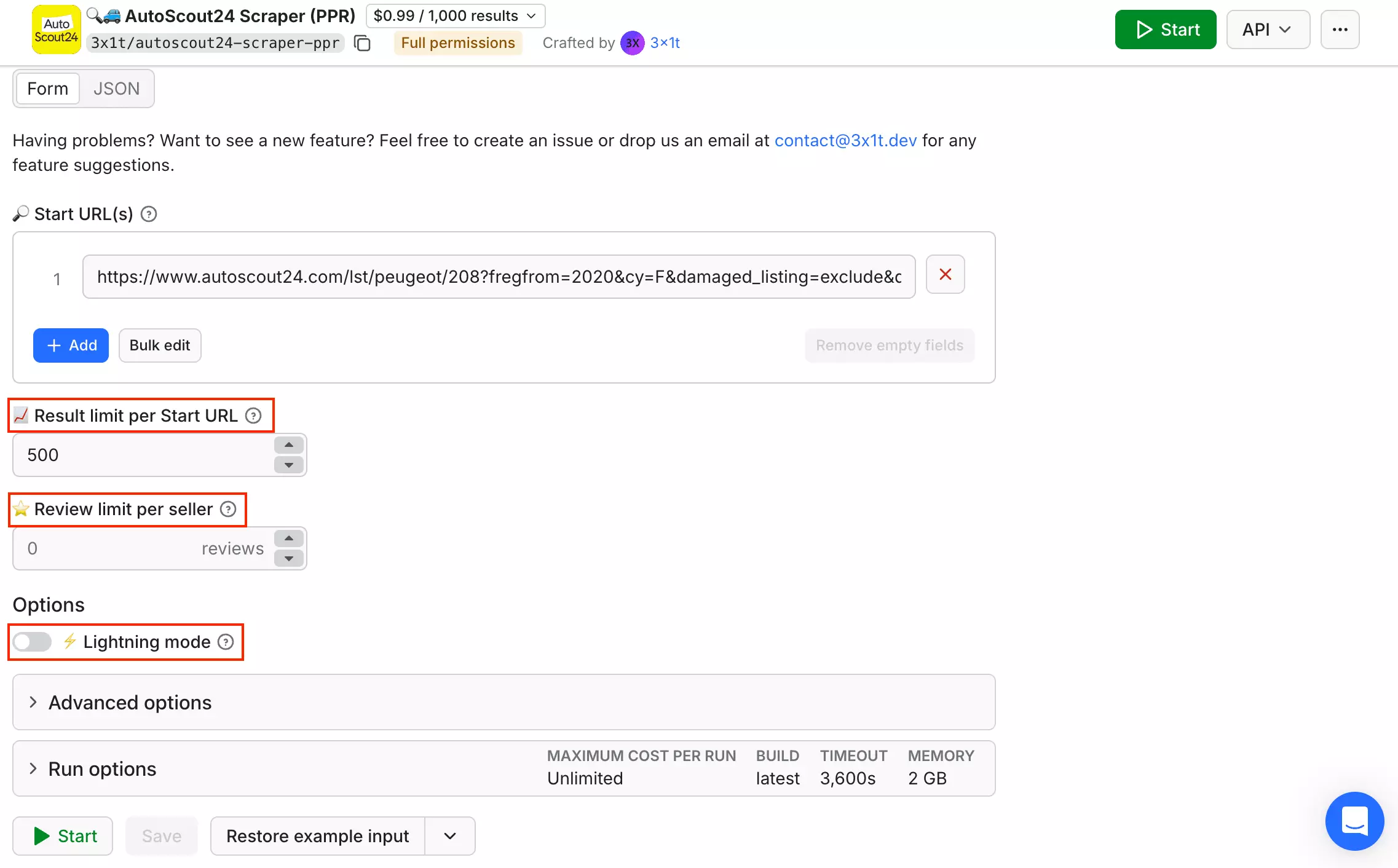Image resolution: width=1398 pixels, height=868 pixels.
Task: Click the green Start button at top
Action: point(1166,30)
